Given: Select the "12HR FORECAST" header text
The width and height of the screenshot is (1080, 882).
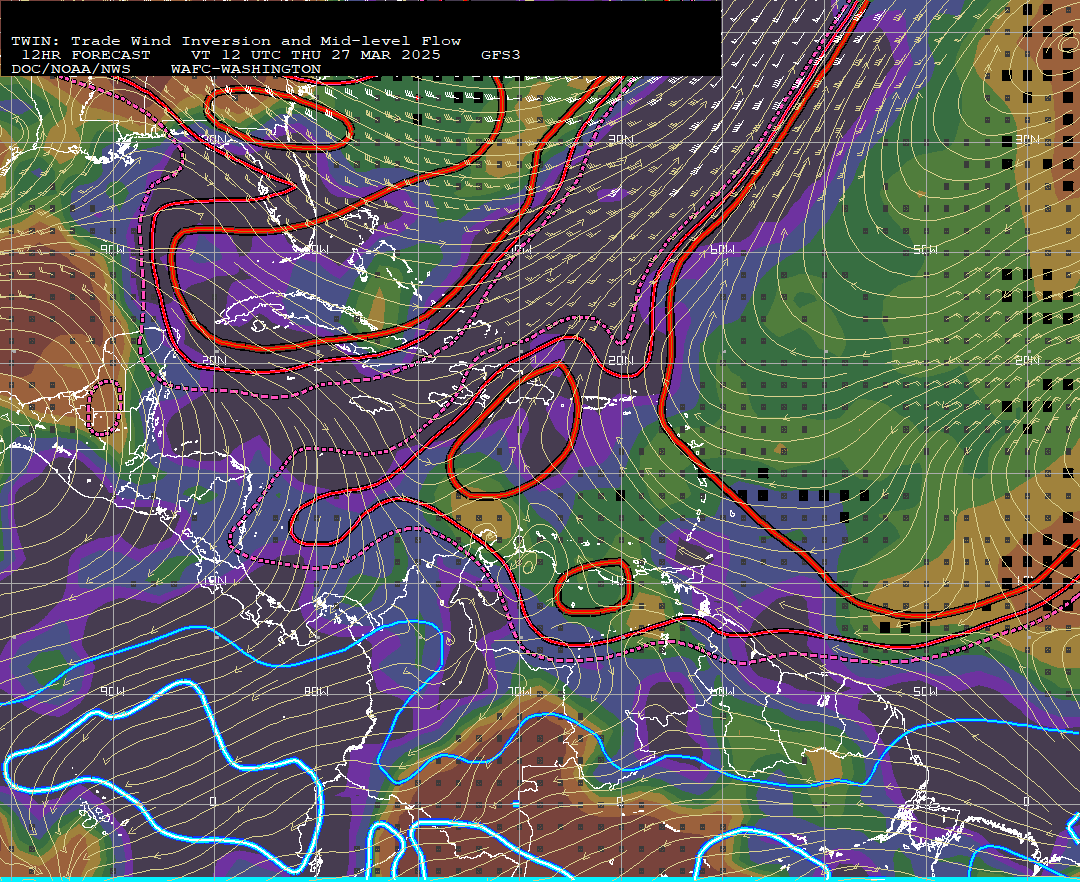Looking at the screenshot, I should [85, 55].
